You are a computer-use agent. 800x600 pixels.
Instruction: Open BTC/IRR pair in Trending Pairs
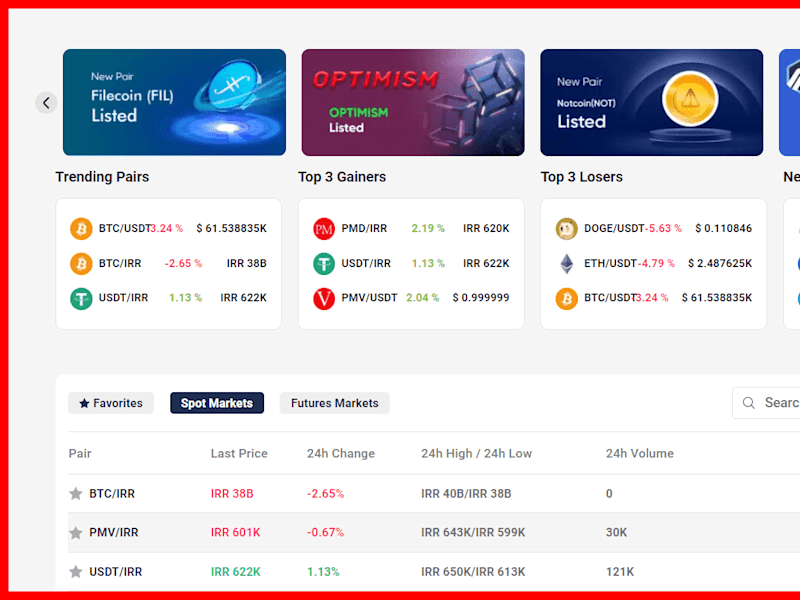click(x=120, y=263)
